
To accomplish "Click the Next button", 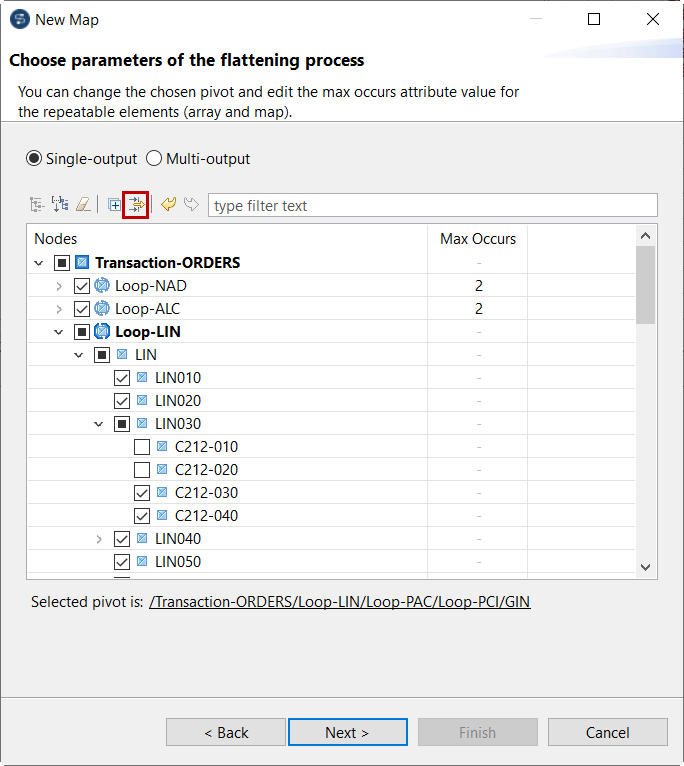I will 347,732.
